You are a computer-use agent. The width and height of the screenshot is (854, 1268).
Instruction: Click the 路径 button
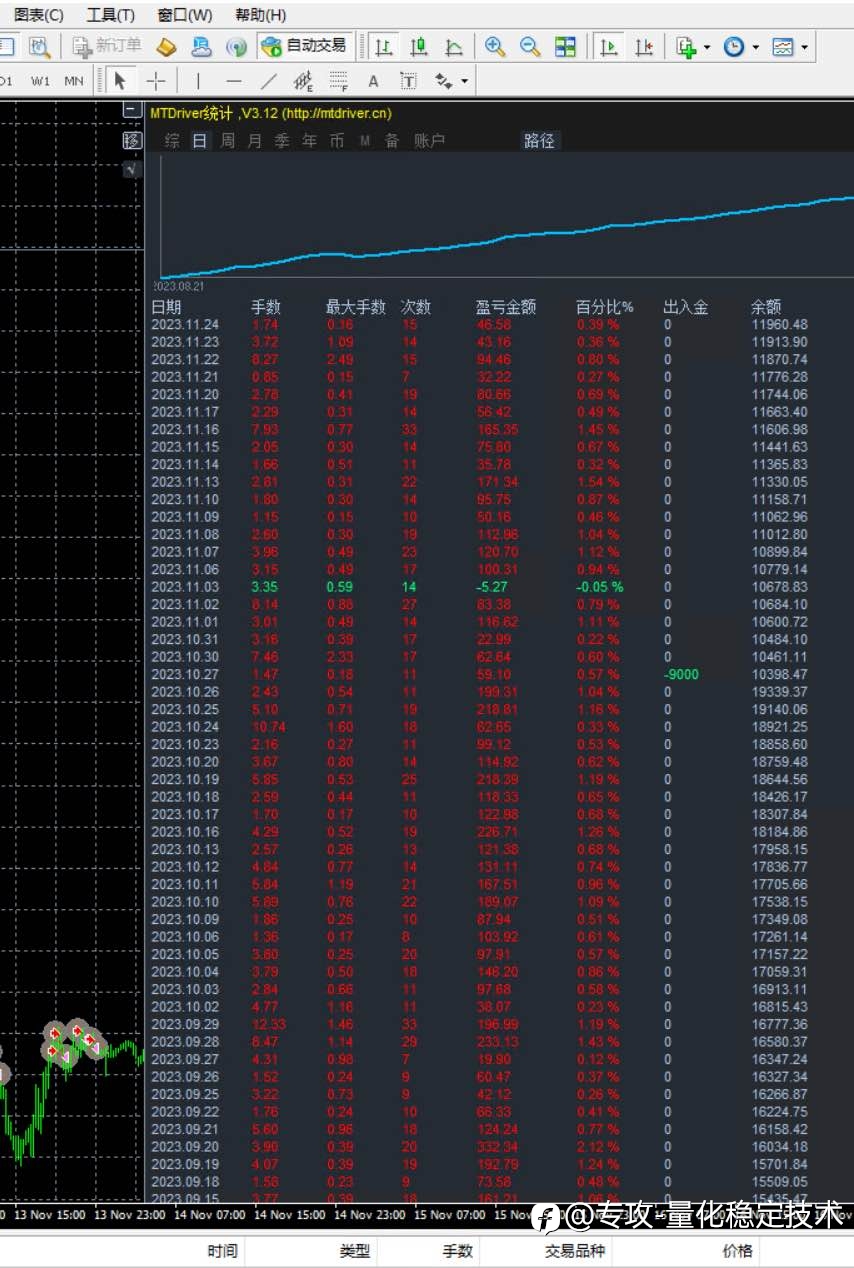click(539, 141)
